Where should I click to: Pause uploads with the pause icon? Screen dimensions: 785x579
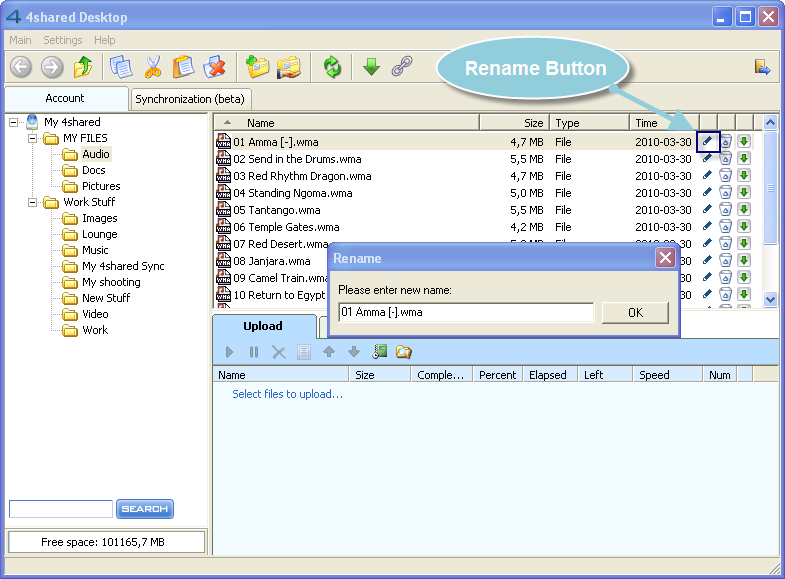(x=254, y=352)
